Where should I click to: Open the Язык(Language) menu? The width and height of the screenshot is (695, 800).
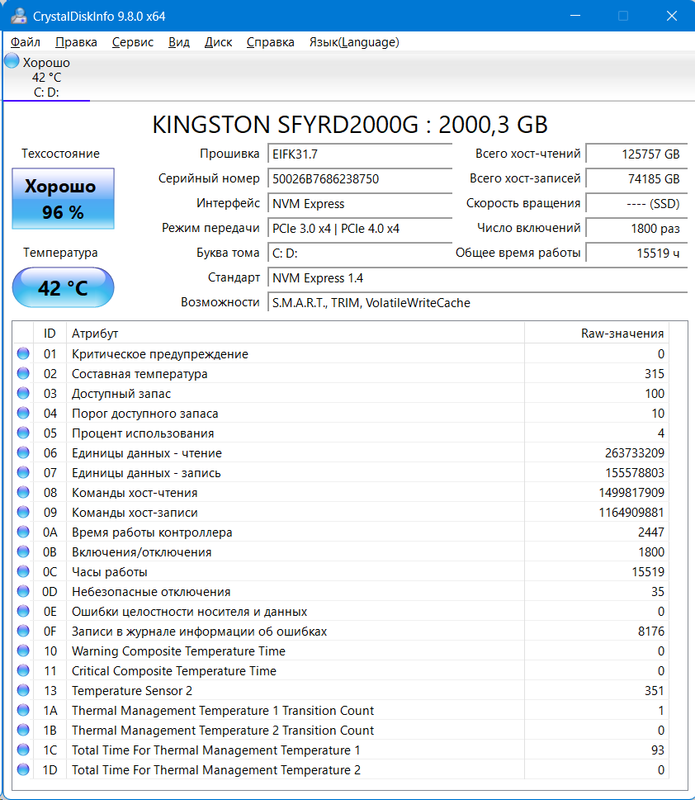[x=354, y=42]
